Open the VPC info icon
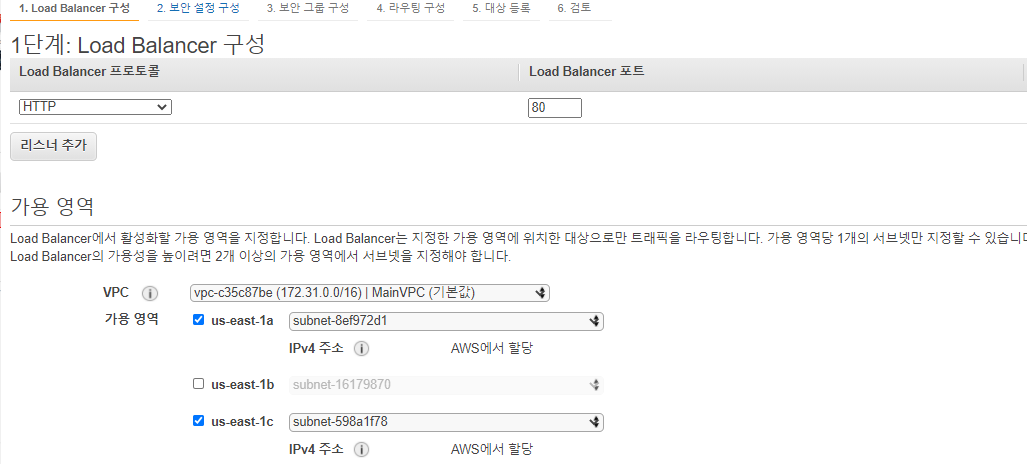Viewport: 1027px width, 464px height. (150, 293)
